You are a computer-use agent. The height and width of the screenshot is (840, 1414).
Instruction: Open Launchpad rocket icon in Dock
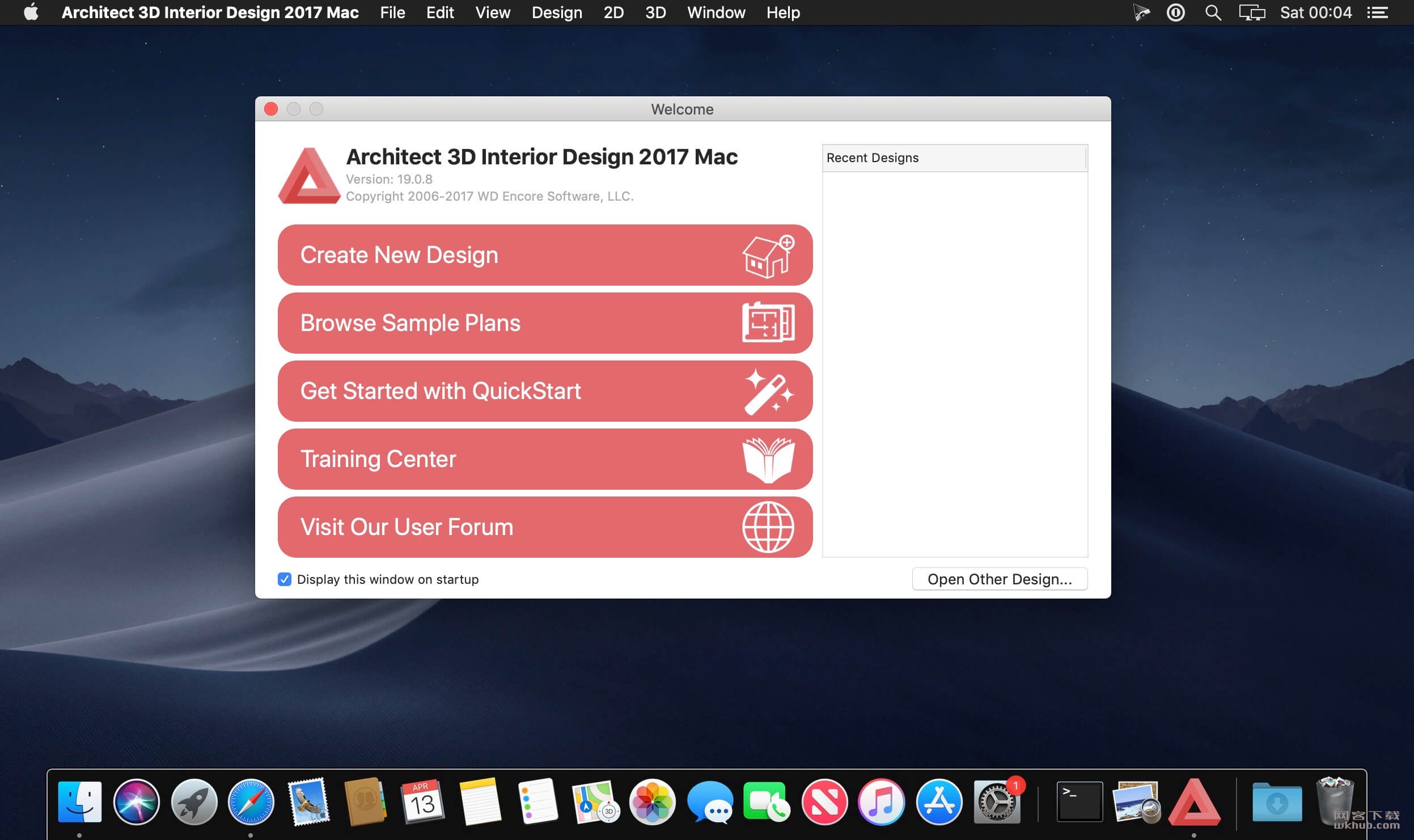tap(194, 801)
